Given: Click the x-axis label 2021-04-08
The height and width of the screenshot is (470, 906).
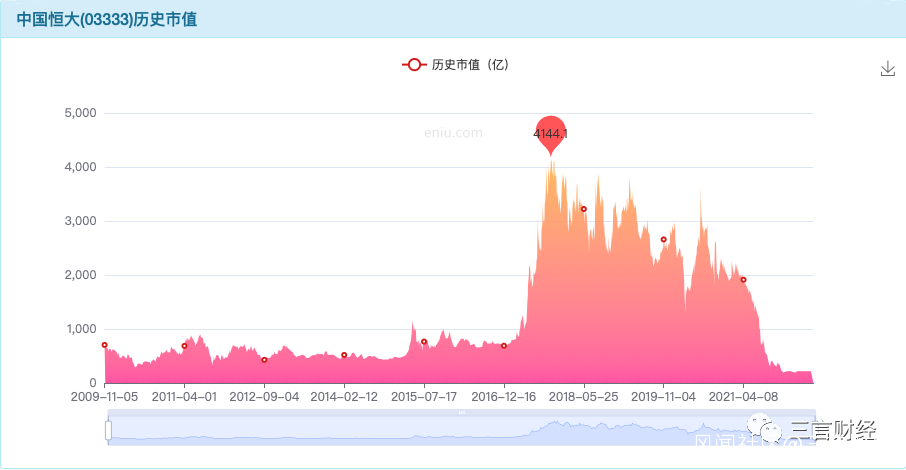Looking at the screenshot, I should [x=744, y=397].
